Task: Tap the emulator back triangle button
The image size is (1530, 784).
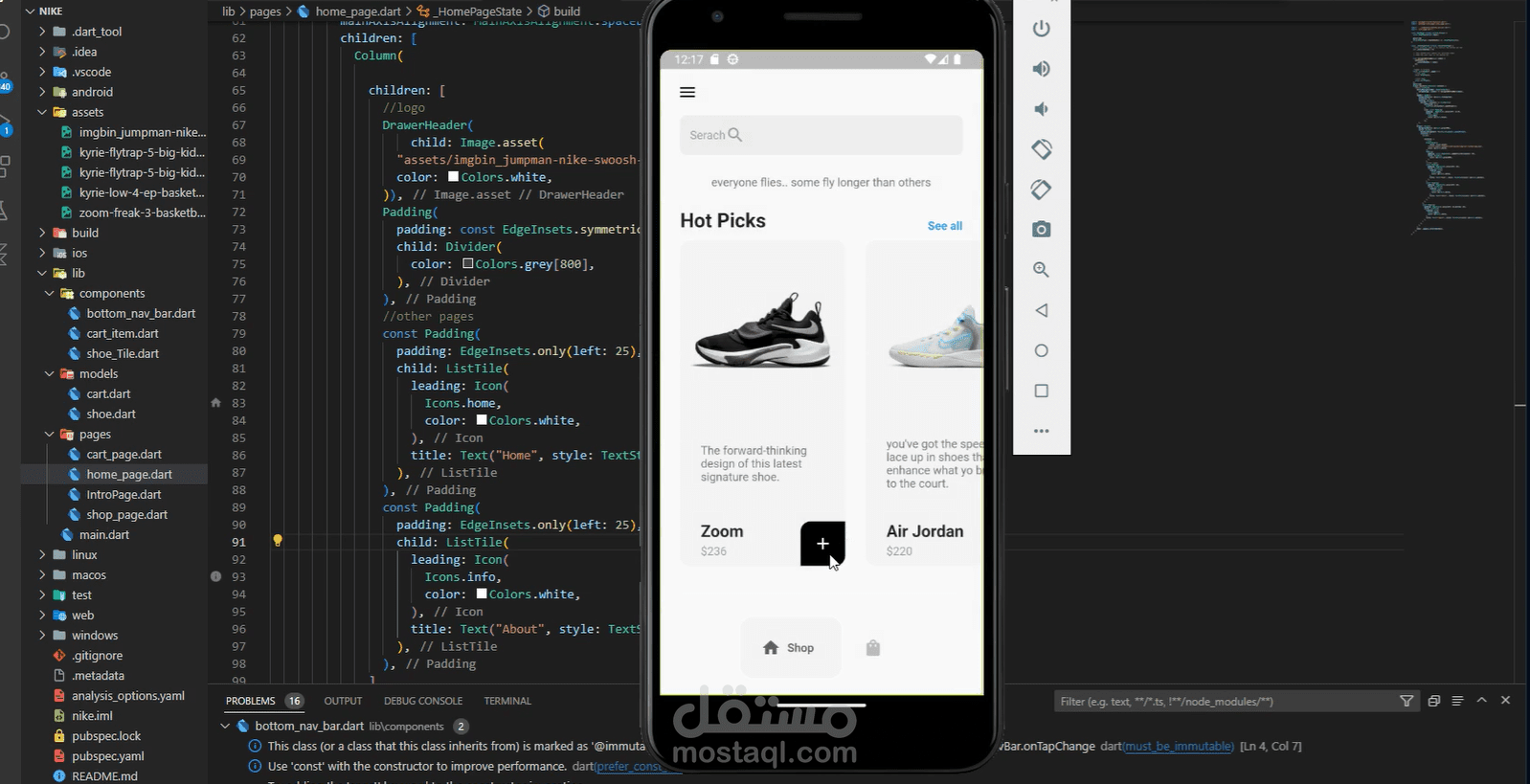Action: [1041, 310]
